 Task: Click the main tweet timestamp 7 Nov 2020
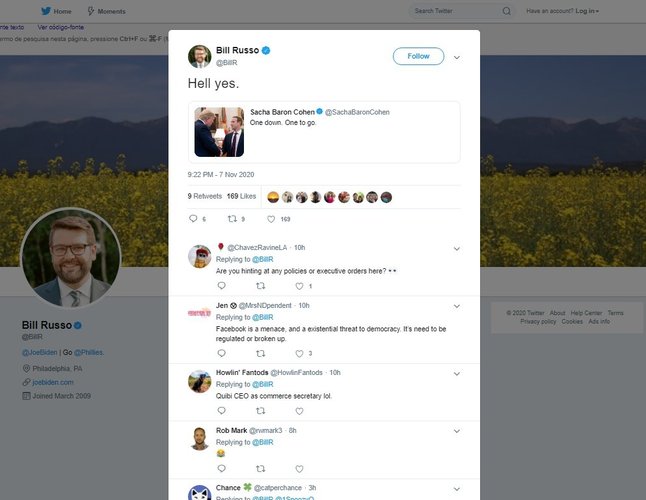point(221,175)
